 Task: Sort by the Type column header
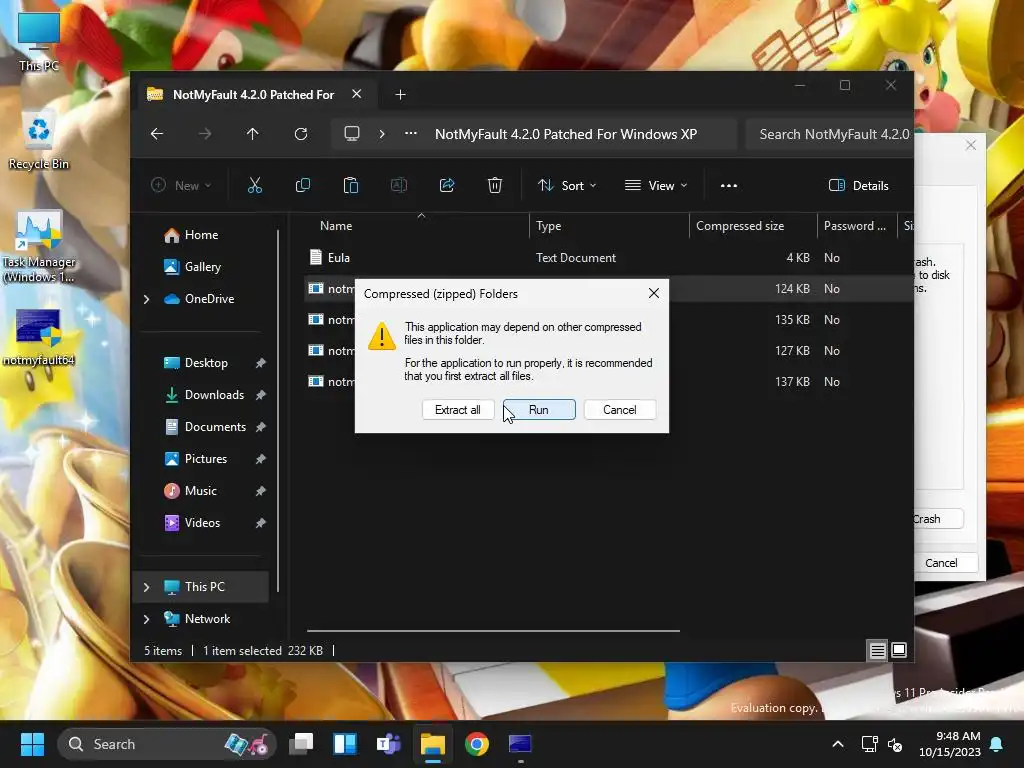coord(549,226)
